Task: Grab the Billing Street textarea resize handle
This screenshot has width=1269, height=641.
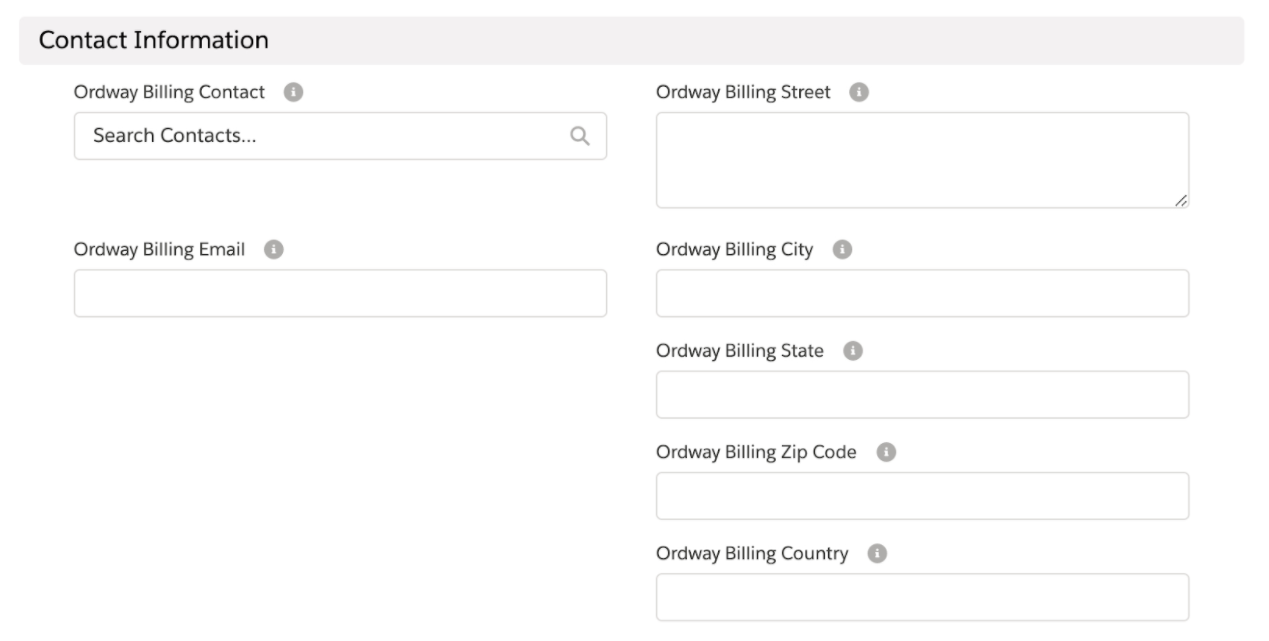Action: pos(1181,200)
